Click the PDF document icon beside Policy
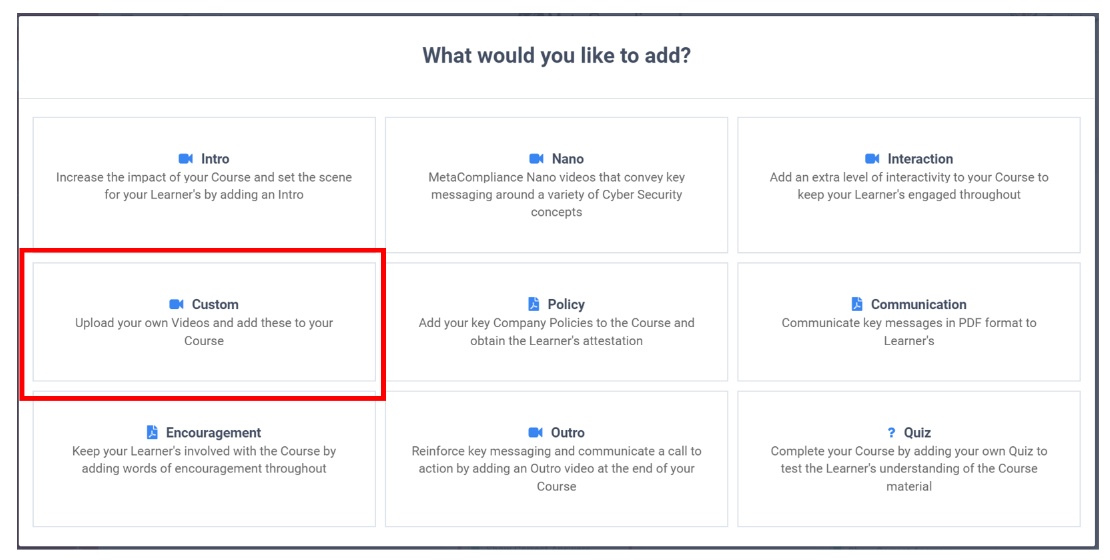This screenshot has height=560, width=1110. click(x=534, y=304)
